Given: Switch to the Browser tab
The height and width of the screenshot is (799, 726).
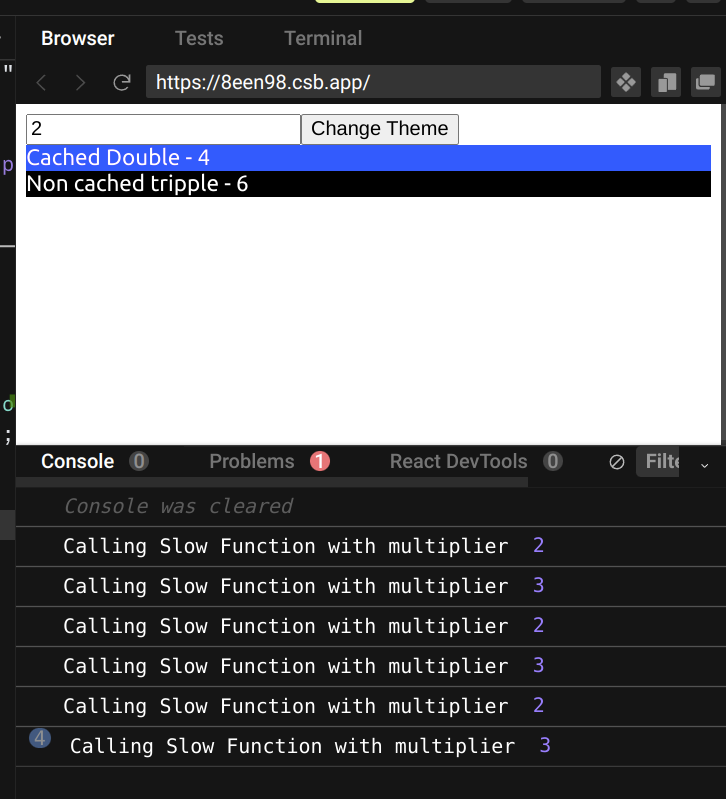Looking at the screenshot, I should pyautogui.click(x=78, y=39).
